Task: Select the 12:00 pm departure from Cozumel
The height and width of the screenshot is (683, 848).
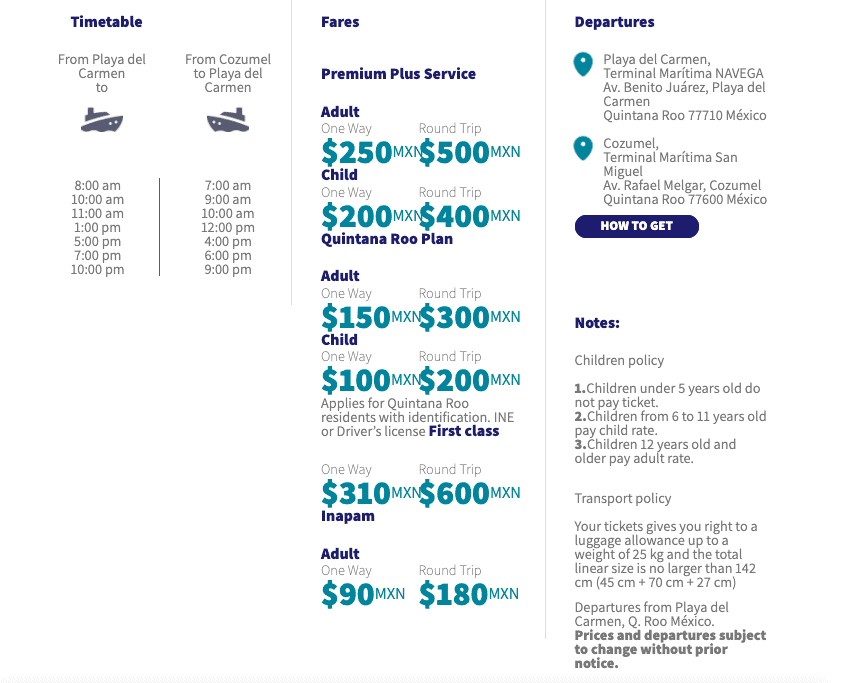Action: tap(228, 228)
